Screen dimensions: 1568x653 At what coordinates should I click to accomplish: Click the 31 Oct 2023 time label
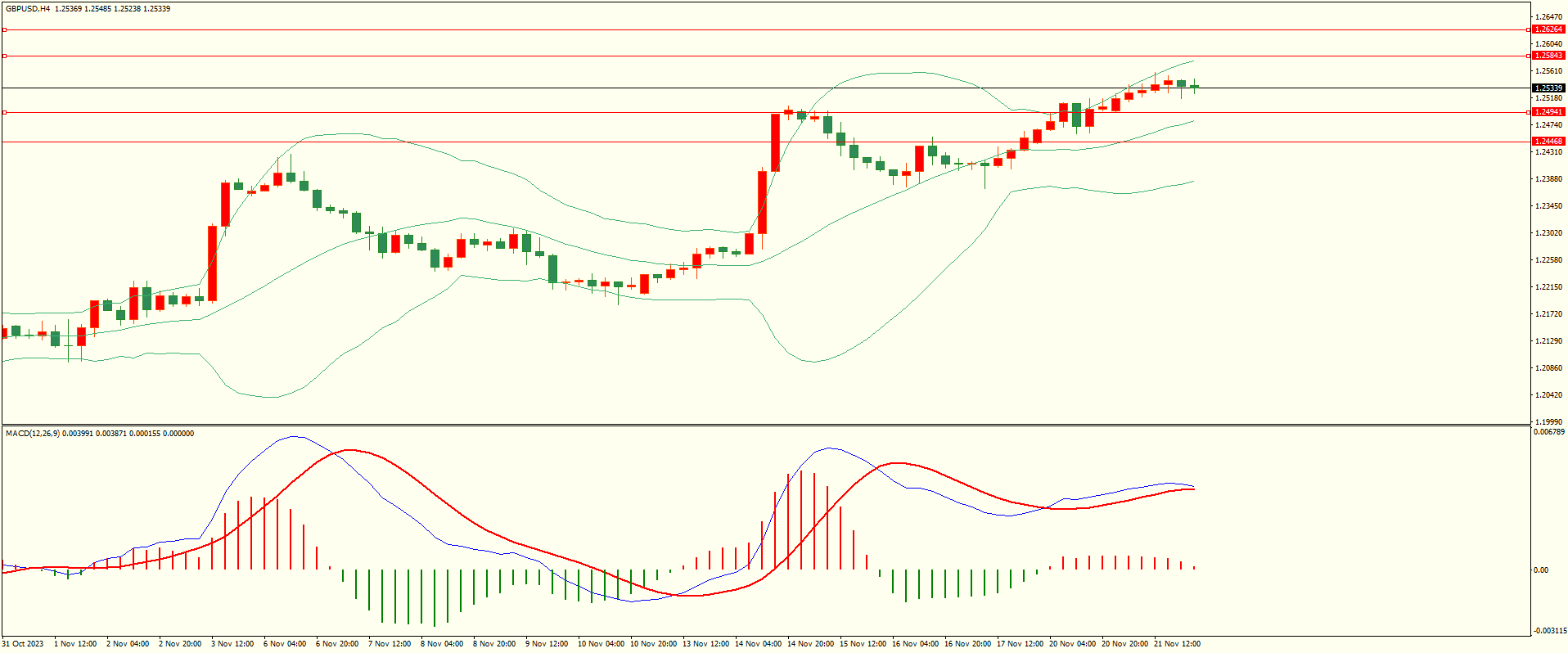23,644
